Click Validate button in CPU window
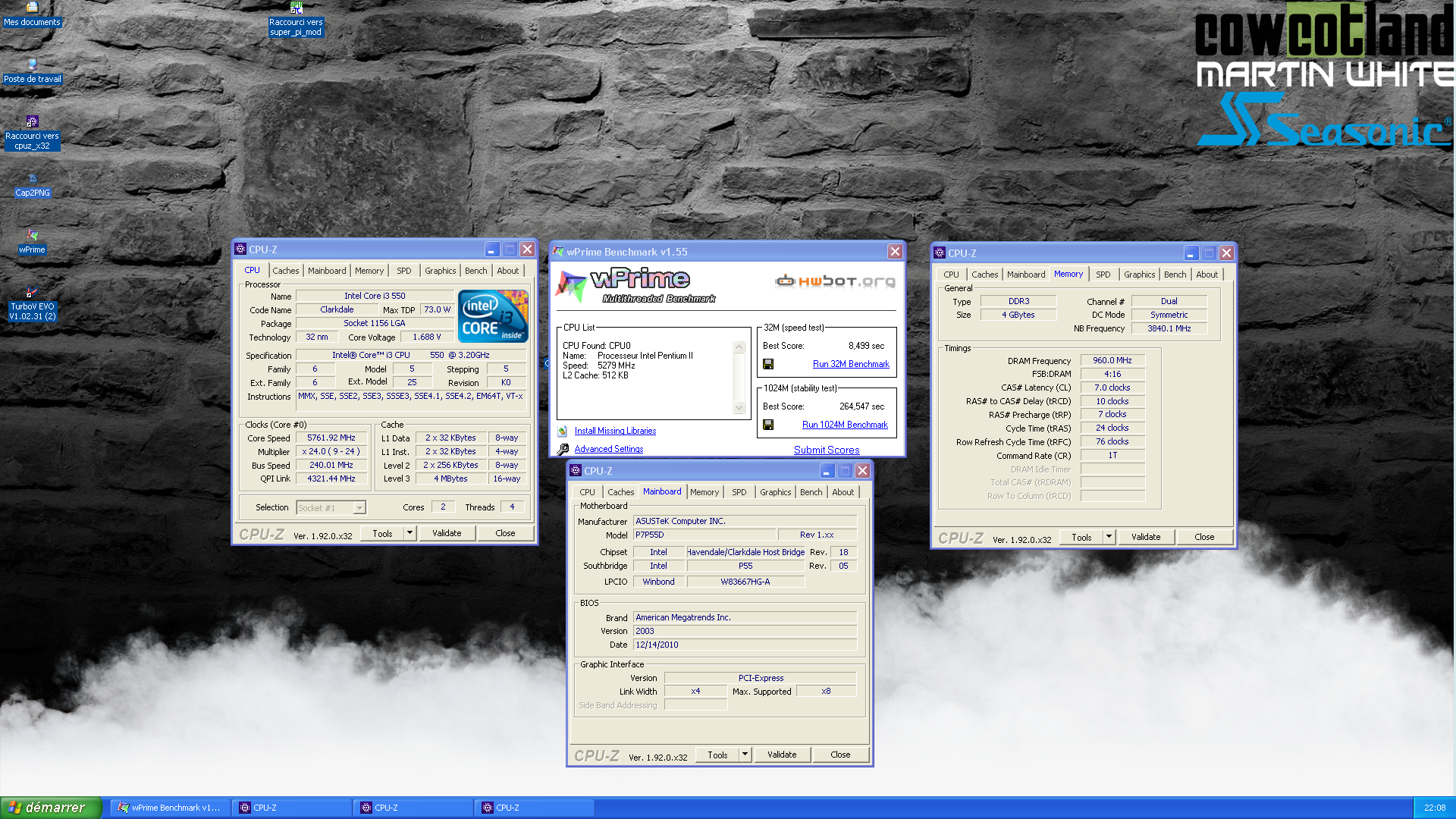 tap(447, 533)
